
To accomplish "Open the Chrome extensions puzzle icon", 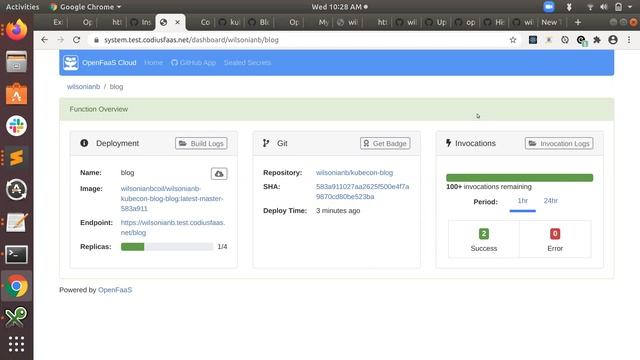I will pyautogui.click(x=597, y=40).
